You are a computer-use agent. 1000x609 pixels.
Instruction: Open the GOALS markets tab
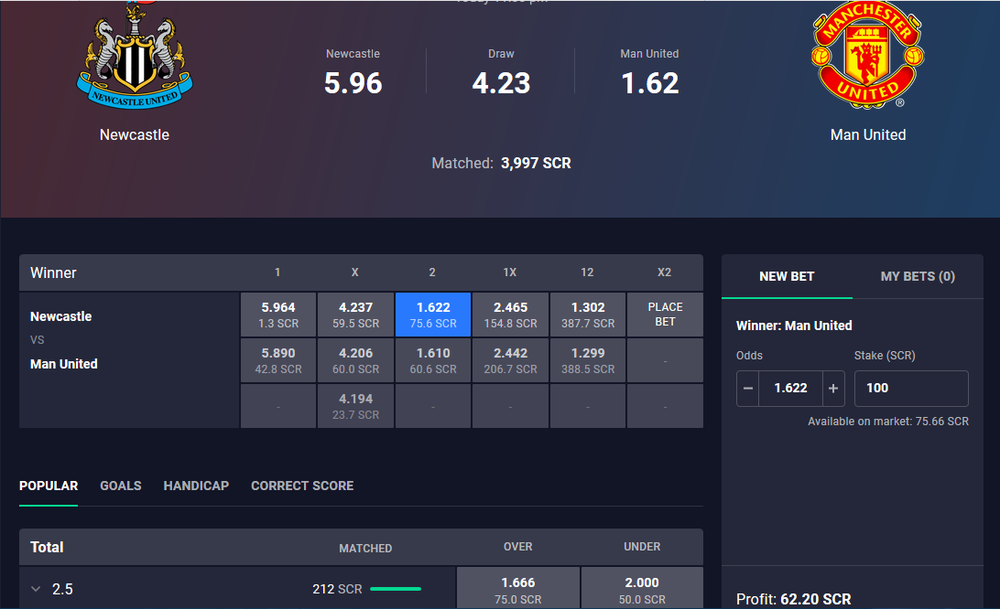(121, 486)
